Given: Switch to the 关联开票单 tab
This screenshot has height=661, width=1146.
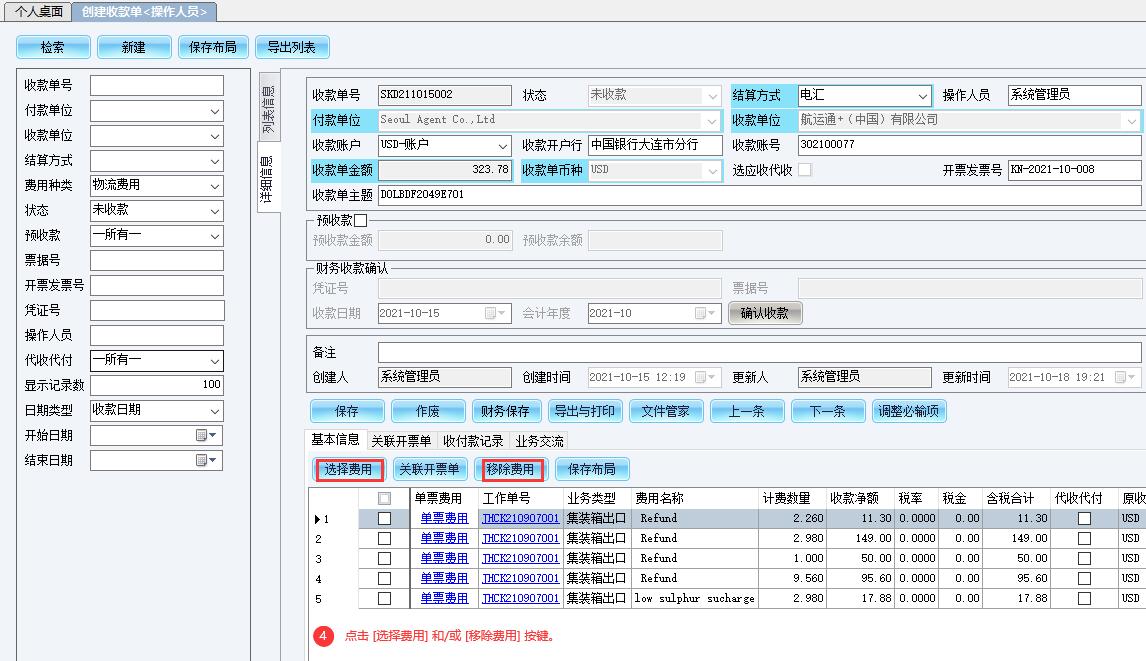Looking at the screenshot, I should tap(401, 441).
